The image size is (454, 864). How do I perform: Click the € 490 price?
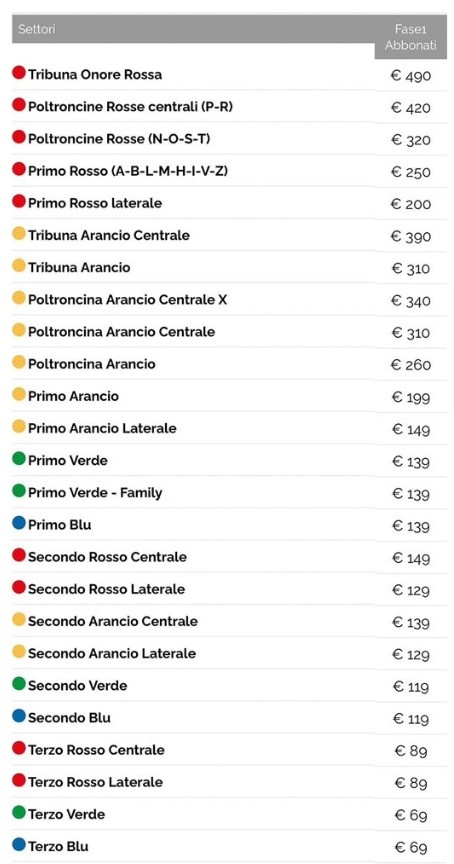pos(410,75)
